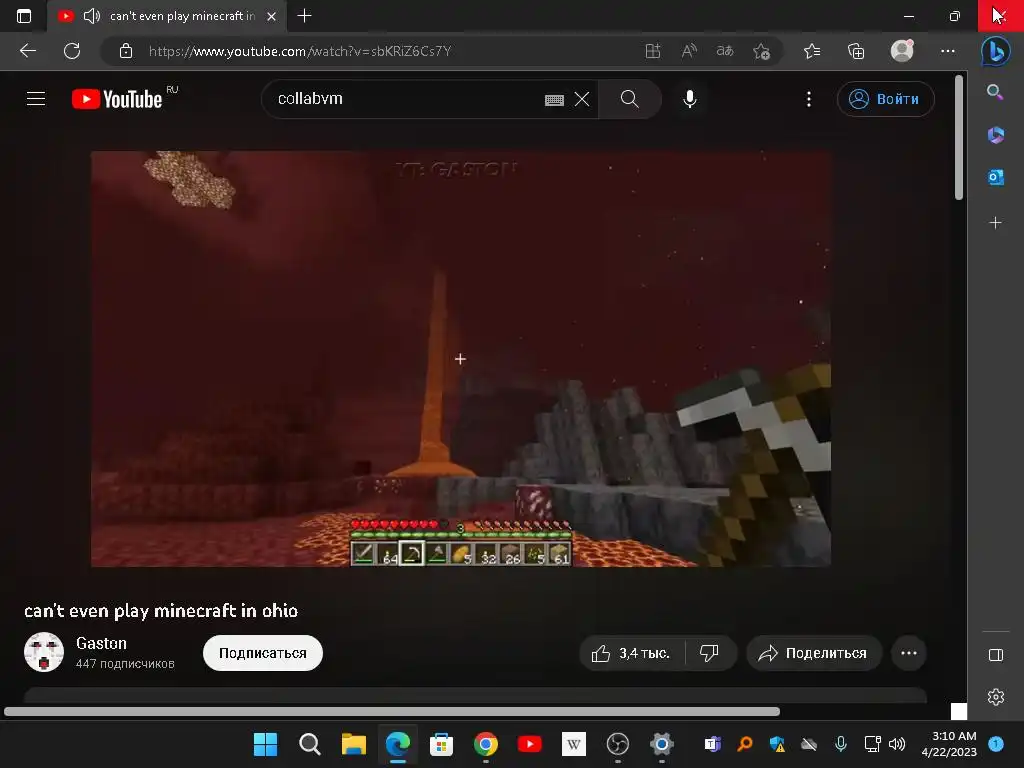Open sidebar search tool

click(995, 92)
